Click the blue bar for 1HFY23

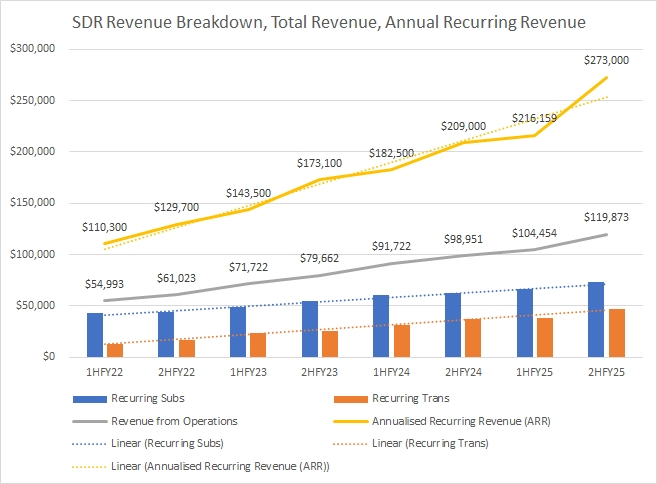(237, 331)
